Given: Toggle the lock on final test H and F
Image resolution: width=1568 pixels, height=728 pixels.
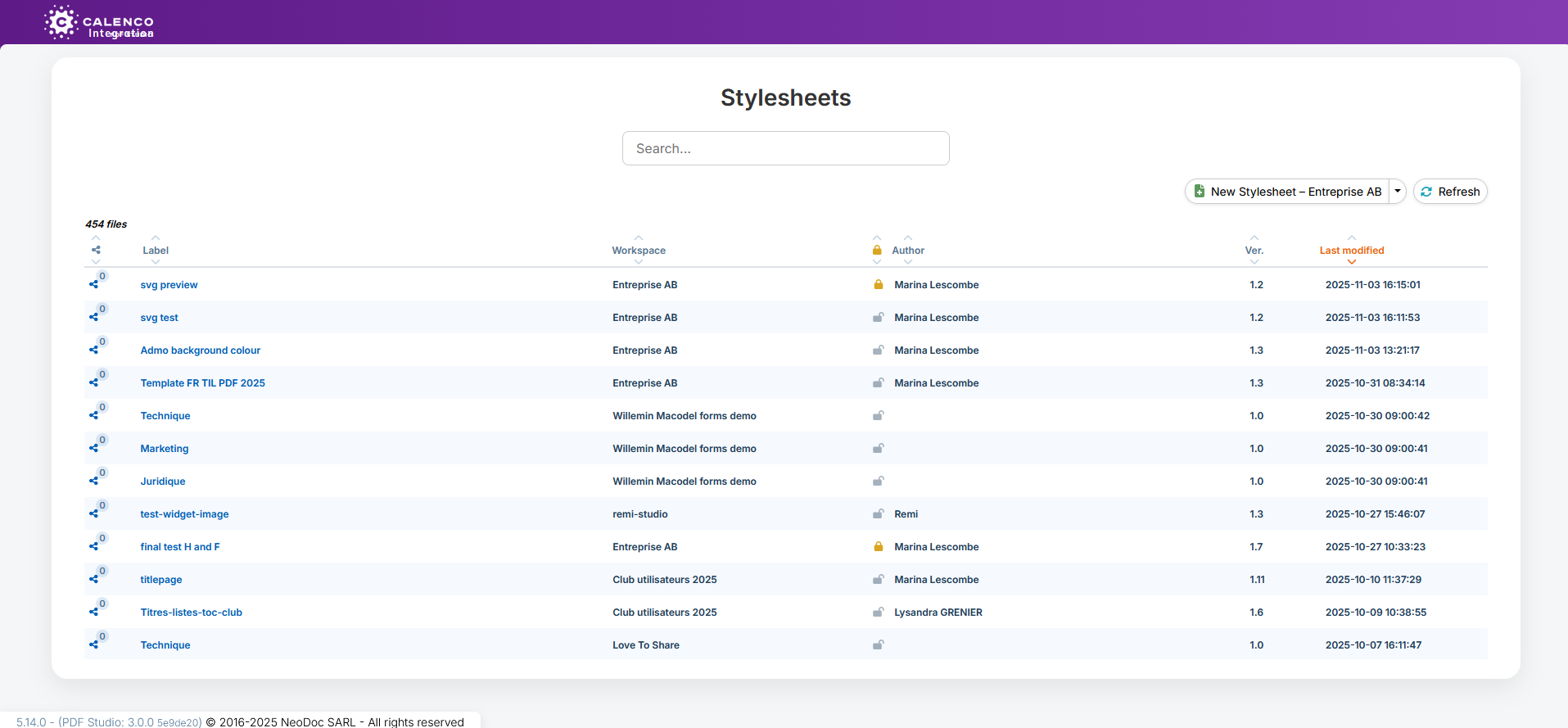Looking at the screenshot, I should click(x=878, y=547).
